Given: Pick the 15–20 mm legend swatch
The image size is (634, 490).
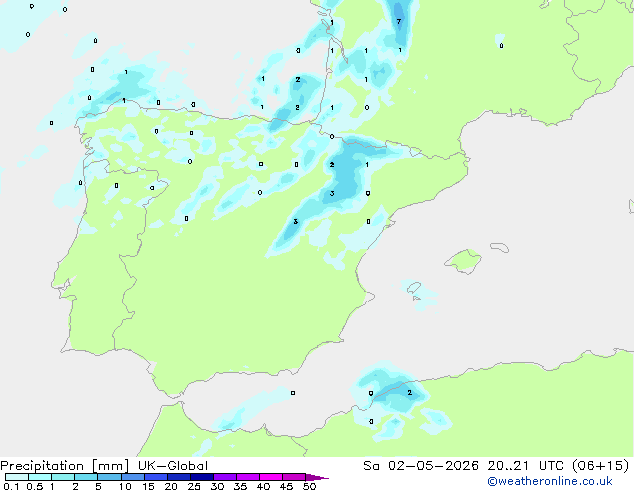Looking at the screenshot, I should (x=156, y=477).
